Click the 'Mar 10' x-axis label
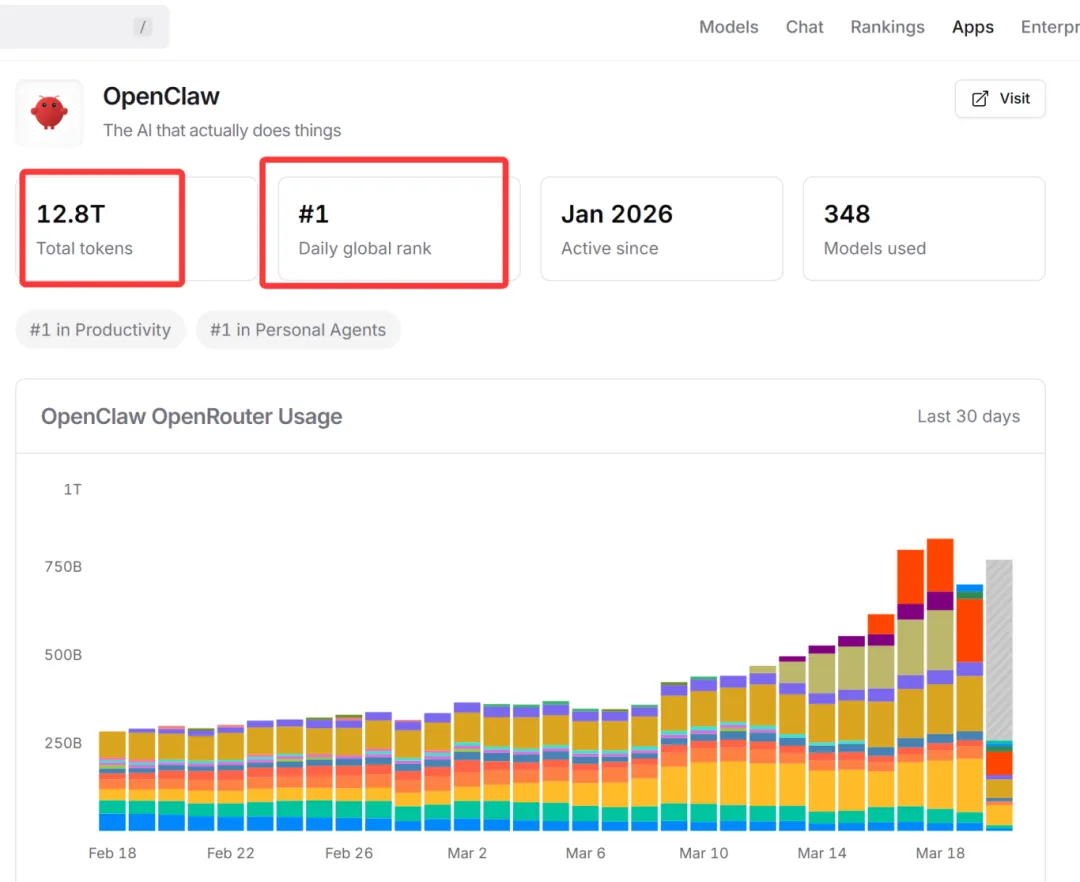1080x882 pixels. pyautogui.click(x=703, y=853)
